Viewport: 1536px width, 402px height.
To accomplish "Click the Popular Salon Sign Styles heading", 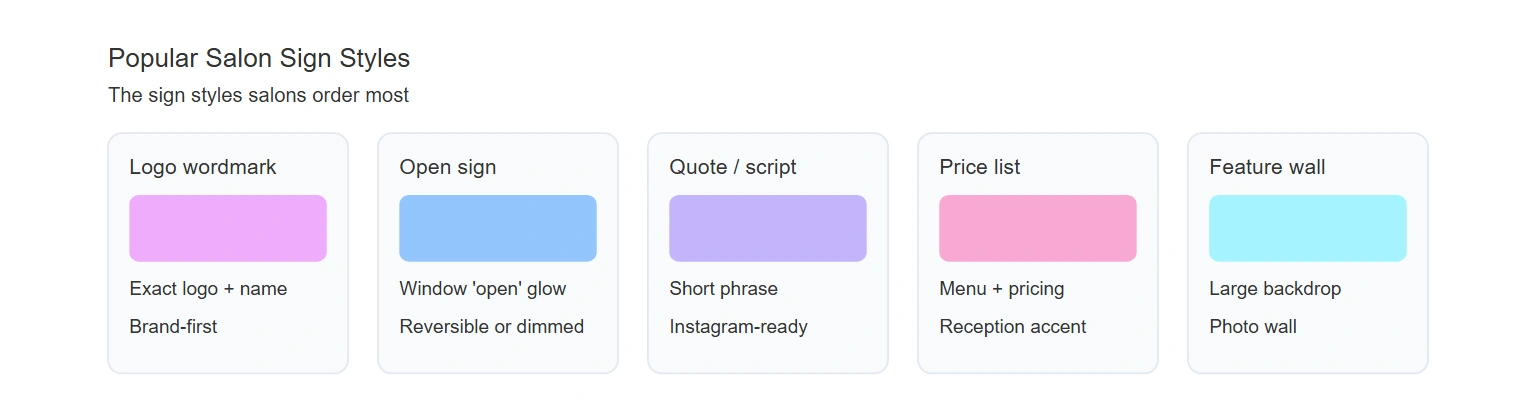I will (259, 58).
